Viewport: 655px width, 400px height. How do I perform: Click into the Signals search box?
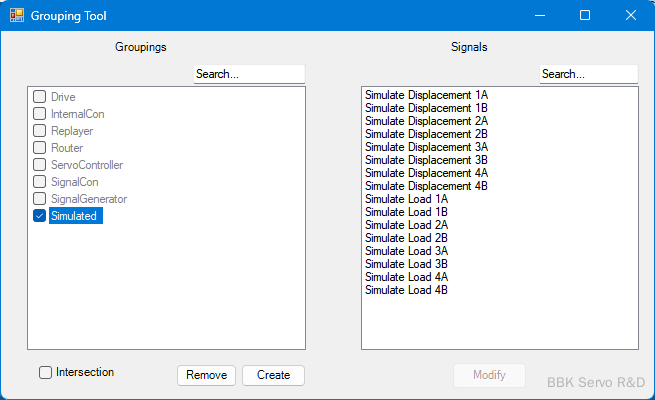coord(588,74)
